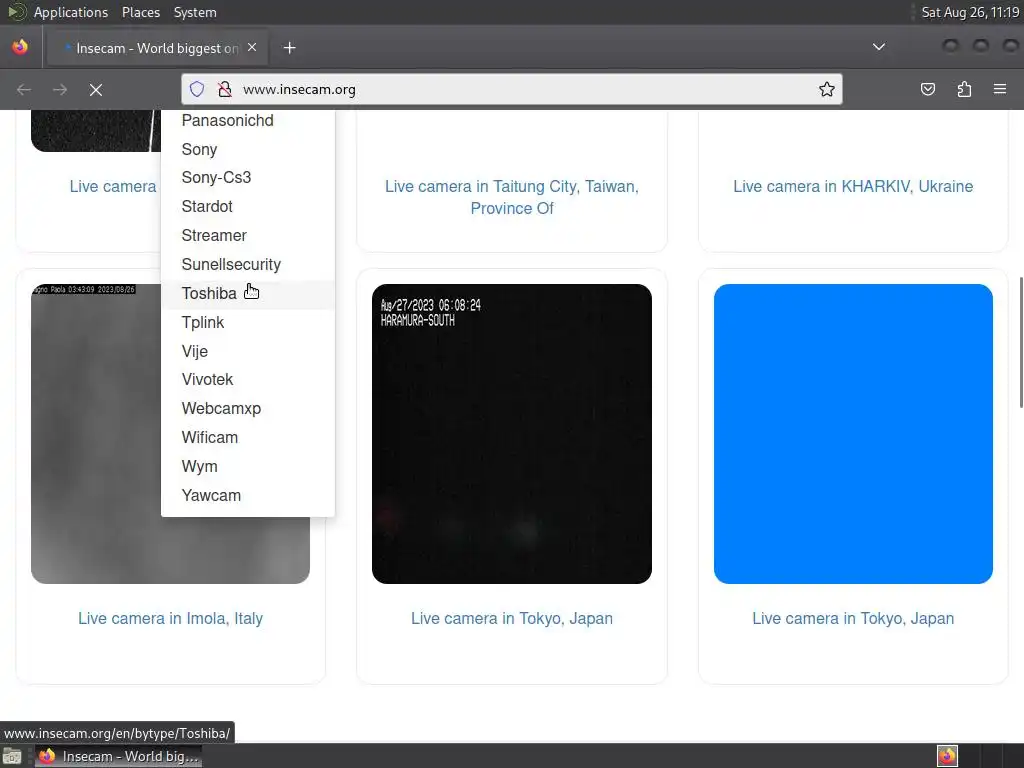Open Tokyo link under HARAMURA-SOUTH camera
Screen dimensions: 1024x768
(511, 618)
